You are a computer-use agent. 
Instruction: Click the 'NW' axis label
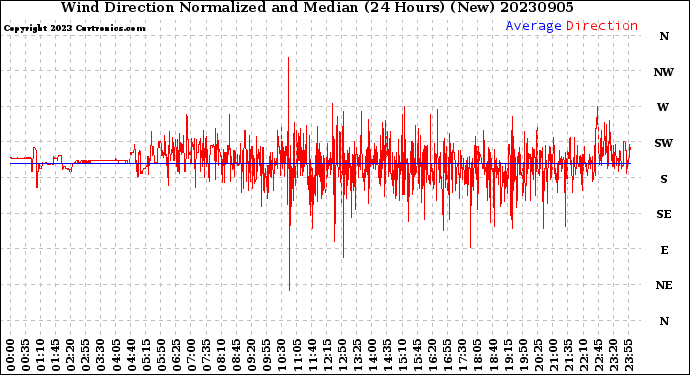tap(664, 72)
